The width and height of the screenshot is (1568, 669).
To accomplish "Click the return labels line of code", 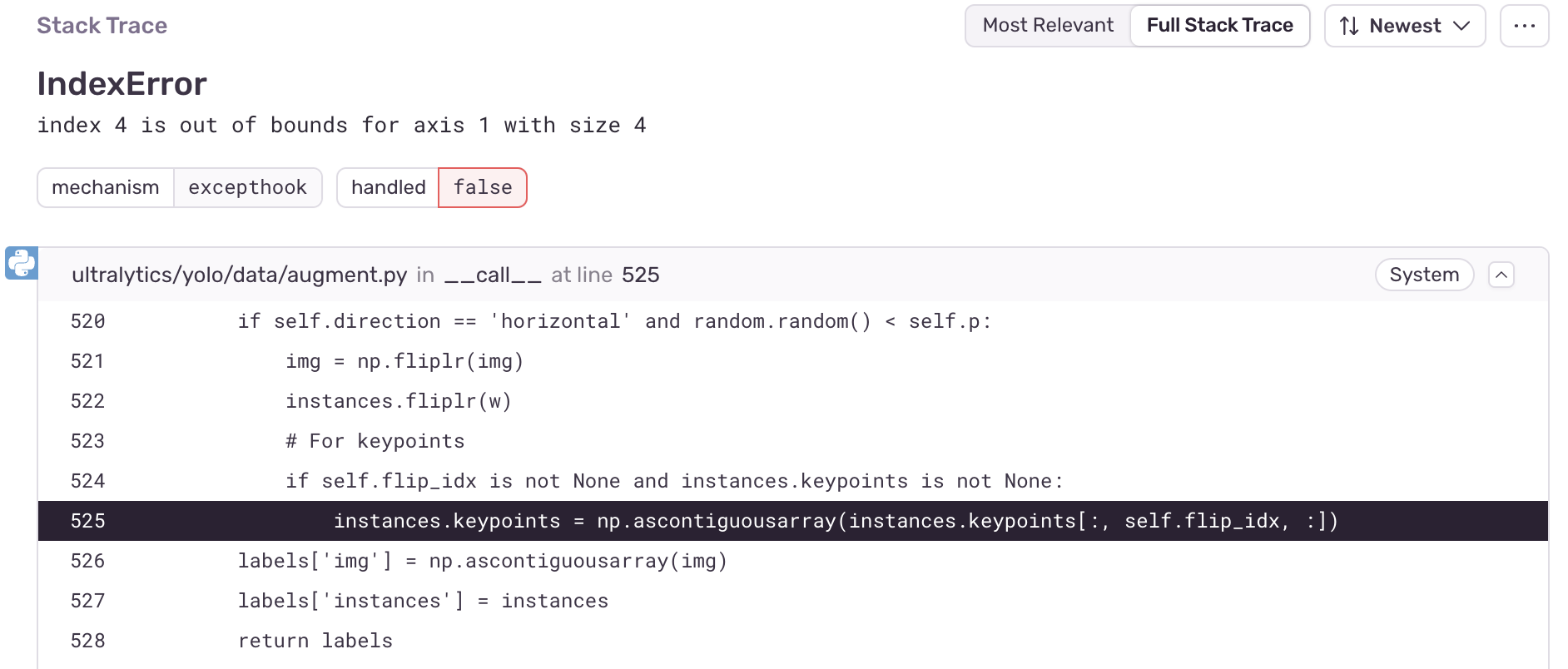I will point(315,640).
